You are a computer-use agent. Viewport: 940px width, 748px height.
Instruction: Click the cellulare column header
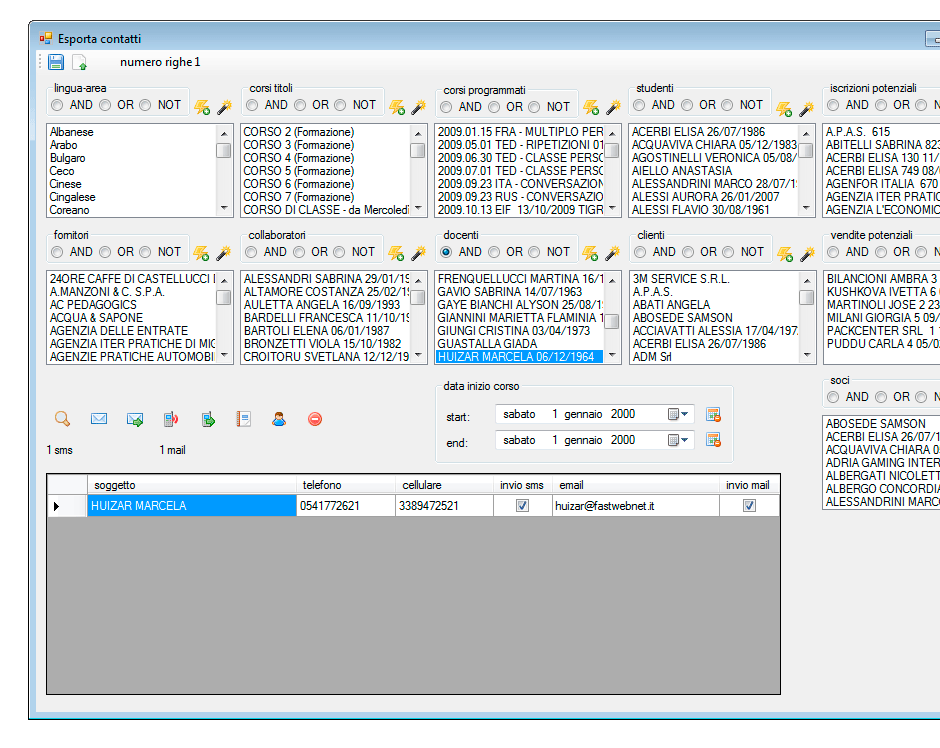tap(444, 485)
